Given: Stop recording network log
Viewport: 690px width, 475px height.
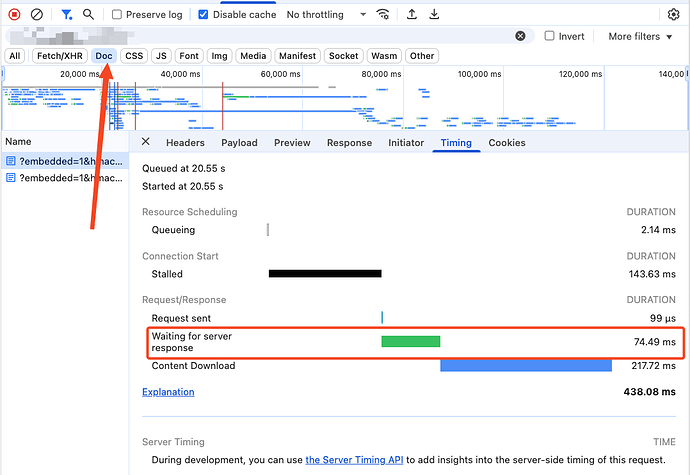Looking at the screenshot, I should point(14,15).
